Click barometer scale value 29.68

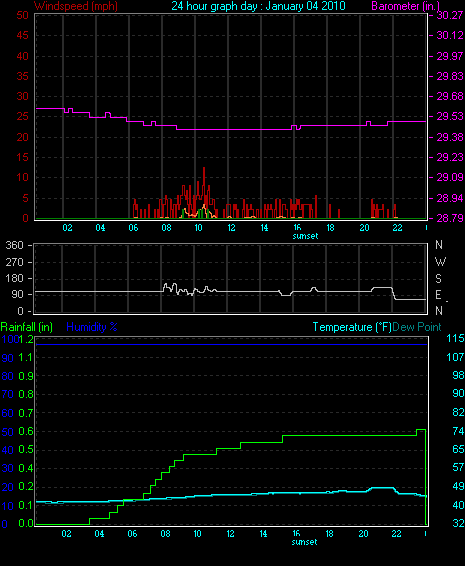pos(450,96)
